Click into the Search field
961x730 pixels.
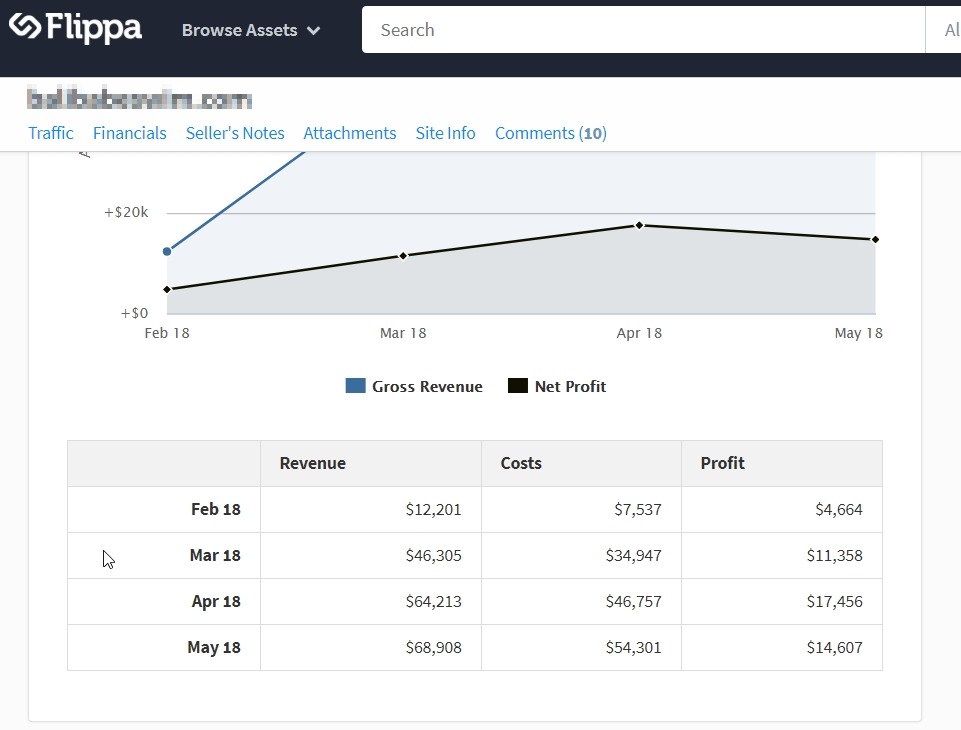point(640,30)
